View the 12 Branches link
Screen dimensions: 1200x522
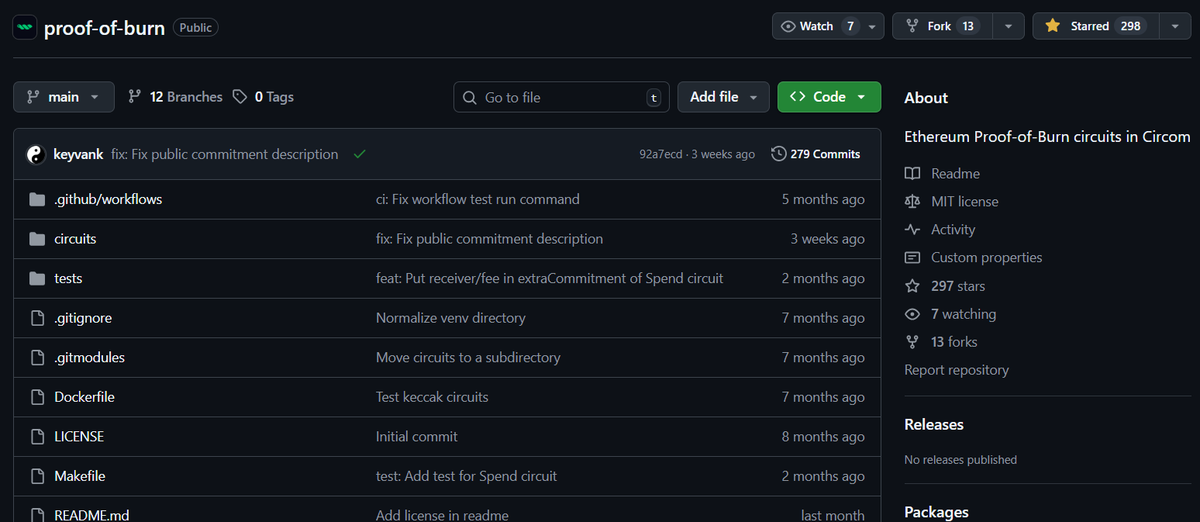176,97
